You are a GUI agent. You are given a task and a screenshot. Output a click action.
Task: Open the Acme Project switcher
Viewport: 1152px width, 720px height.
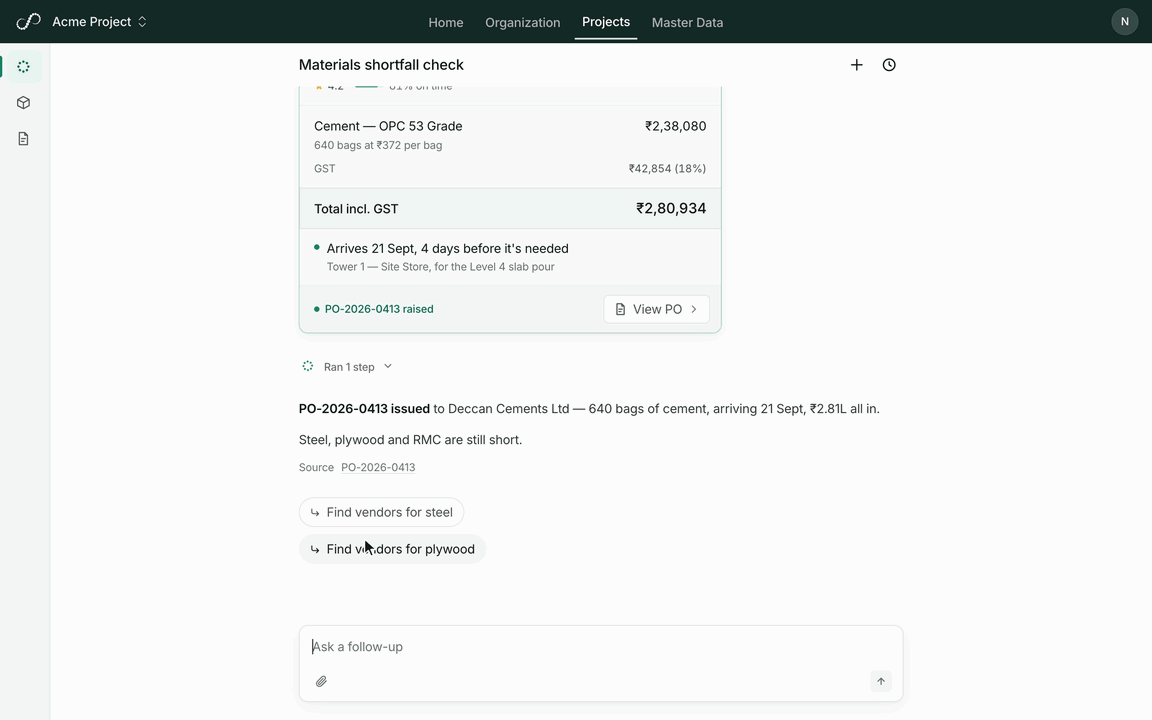tap(99, 22)
